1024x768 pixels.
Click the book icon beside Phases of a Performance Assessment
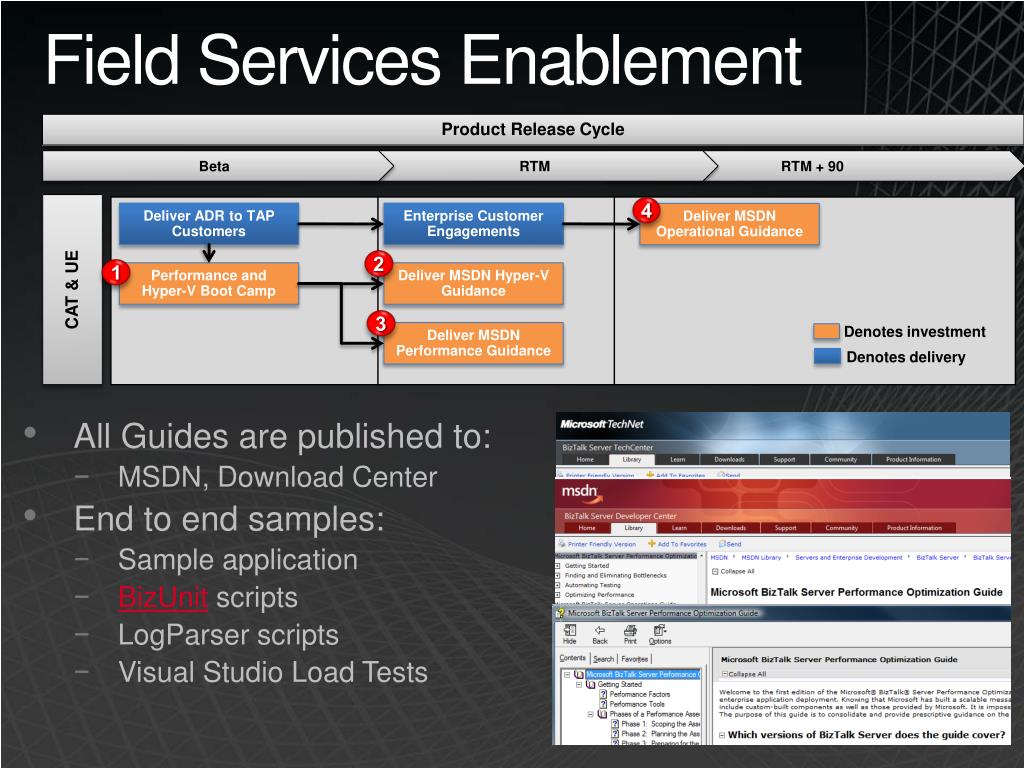tap(602, 714)
